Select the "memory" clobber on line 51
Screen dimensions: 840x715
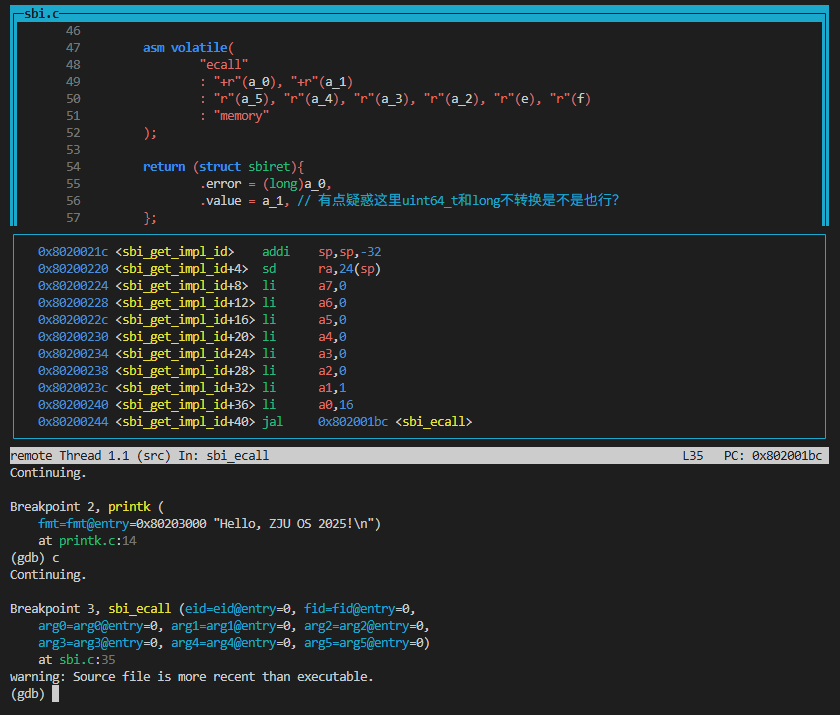coord(241,116)
